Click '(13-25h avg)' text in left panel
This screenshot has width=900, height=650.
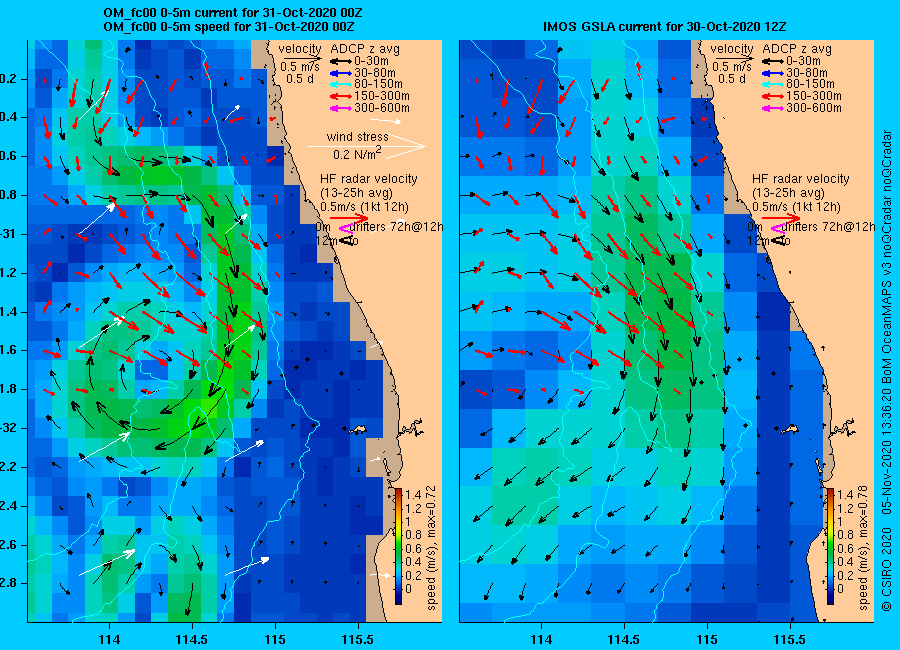coord(356,193)
